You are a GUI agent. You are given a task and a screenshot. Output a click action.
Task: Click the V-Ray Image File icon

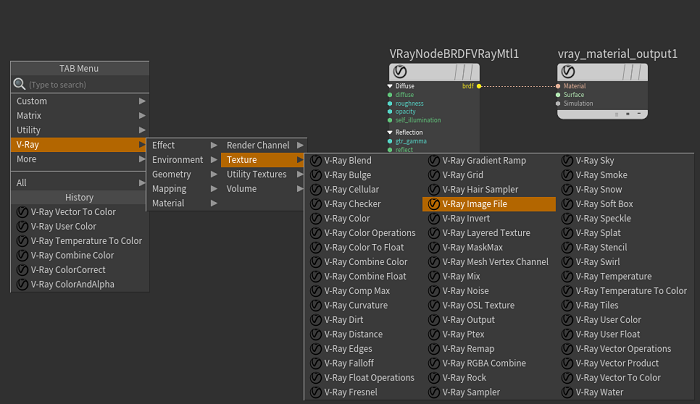pos(434,204)
